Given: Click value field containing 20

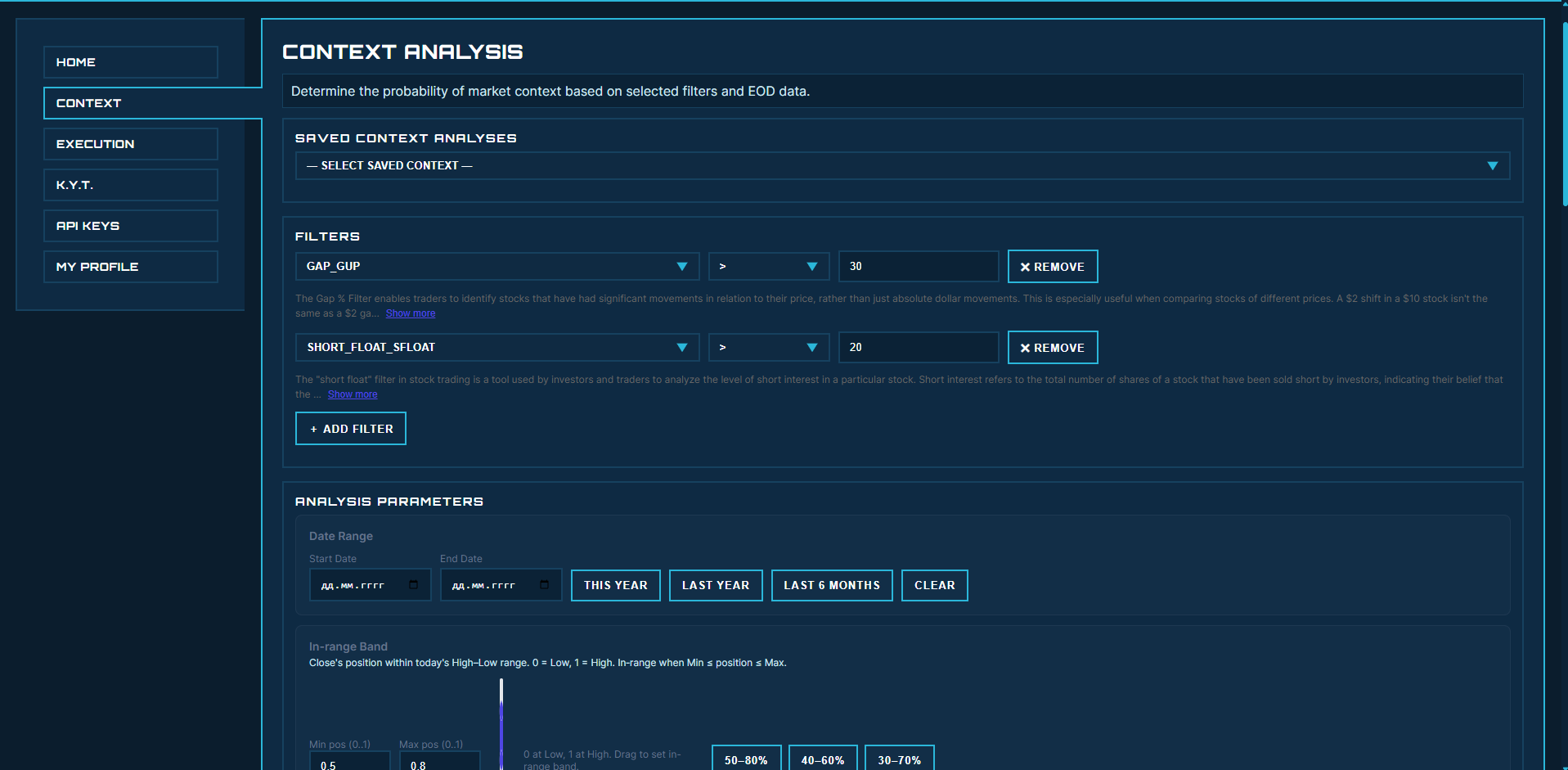Looking at the screenshot, I should click(919, 348).
